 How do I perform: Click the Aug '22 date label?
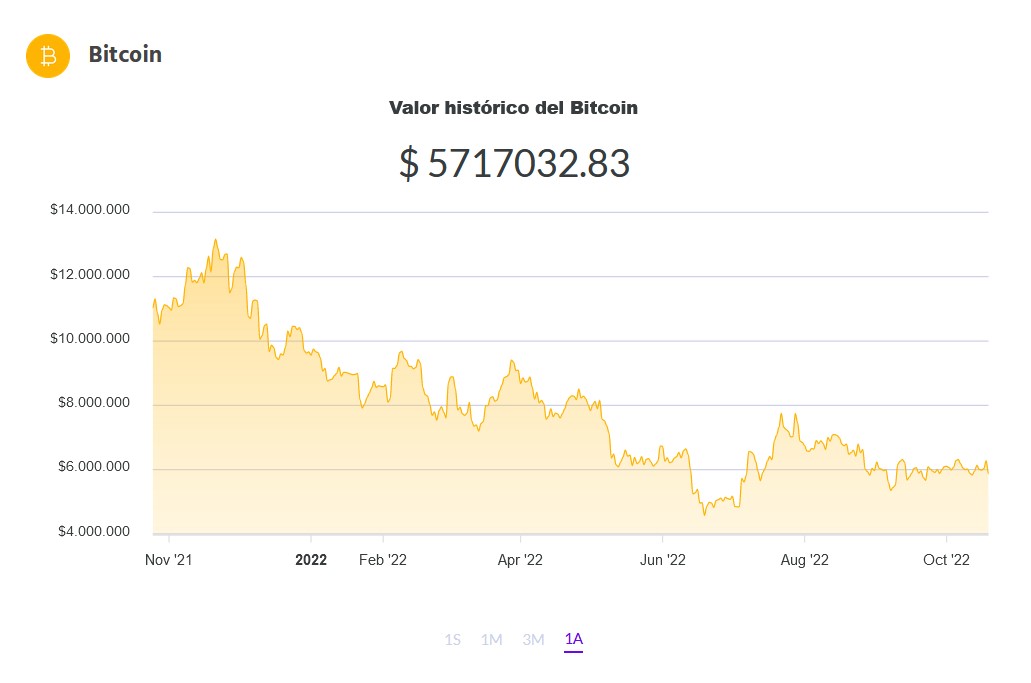(805, 560)
